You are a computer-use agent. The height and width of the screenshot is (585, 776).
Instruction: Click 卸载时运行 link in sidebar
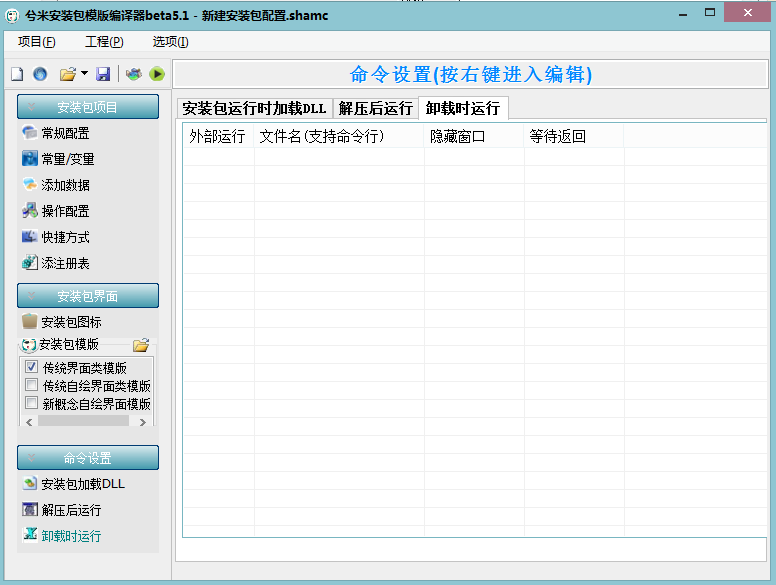70,536
